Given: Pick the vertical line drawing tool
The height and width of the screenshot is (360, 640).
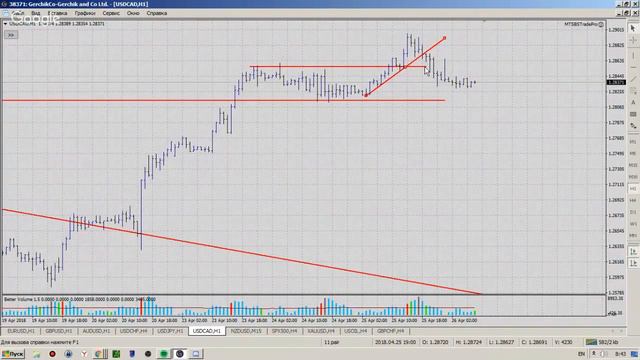Looking at the screenshot, I should click(633, 55).
